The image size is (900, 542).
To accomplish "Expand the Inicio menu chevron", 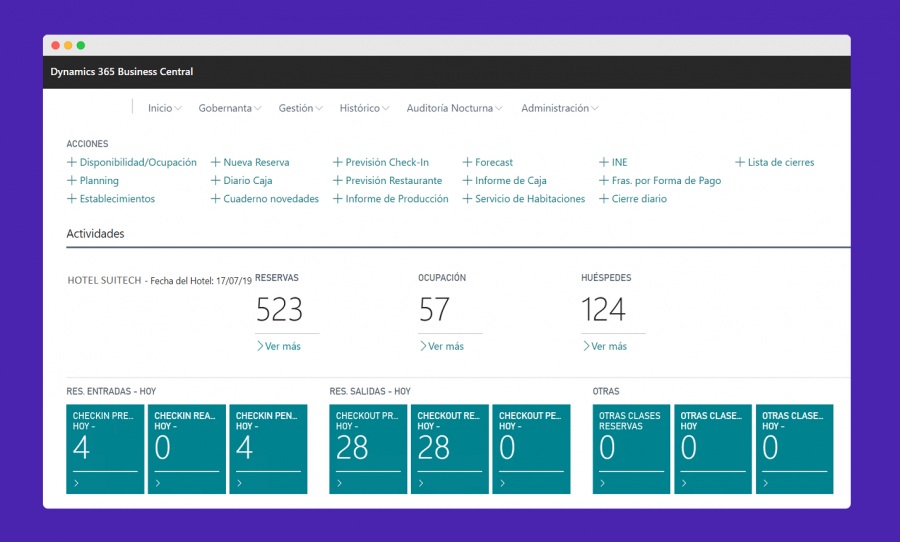I will coord(178,109).
